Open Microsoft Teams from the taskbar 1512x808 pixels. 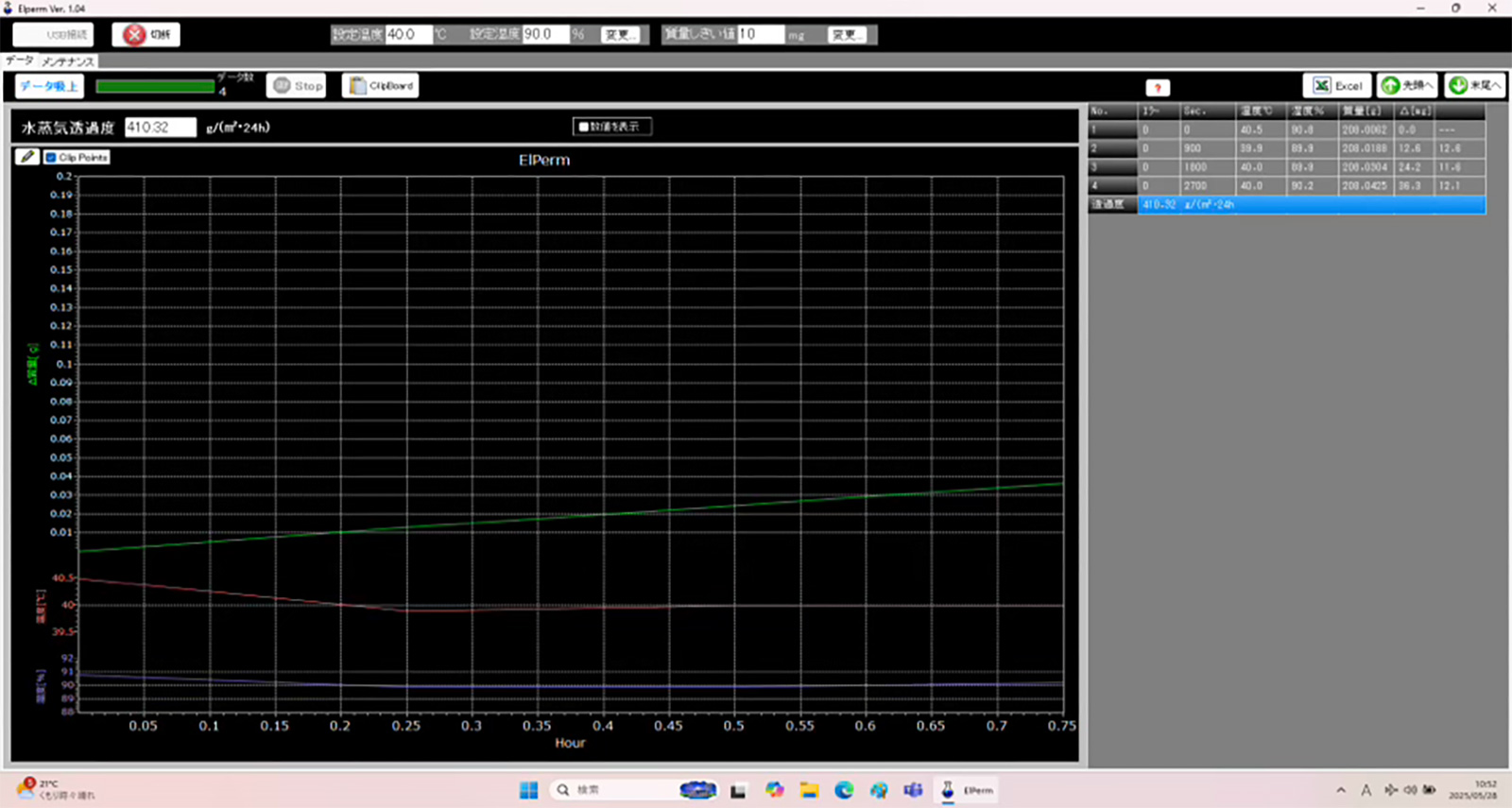[913, 790]
